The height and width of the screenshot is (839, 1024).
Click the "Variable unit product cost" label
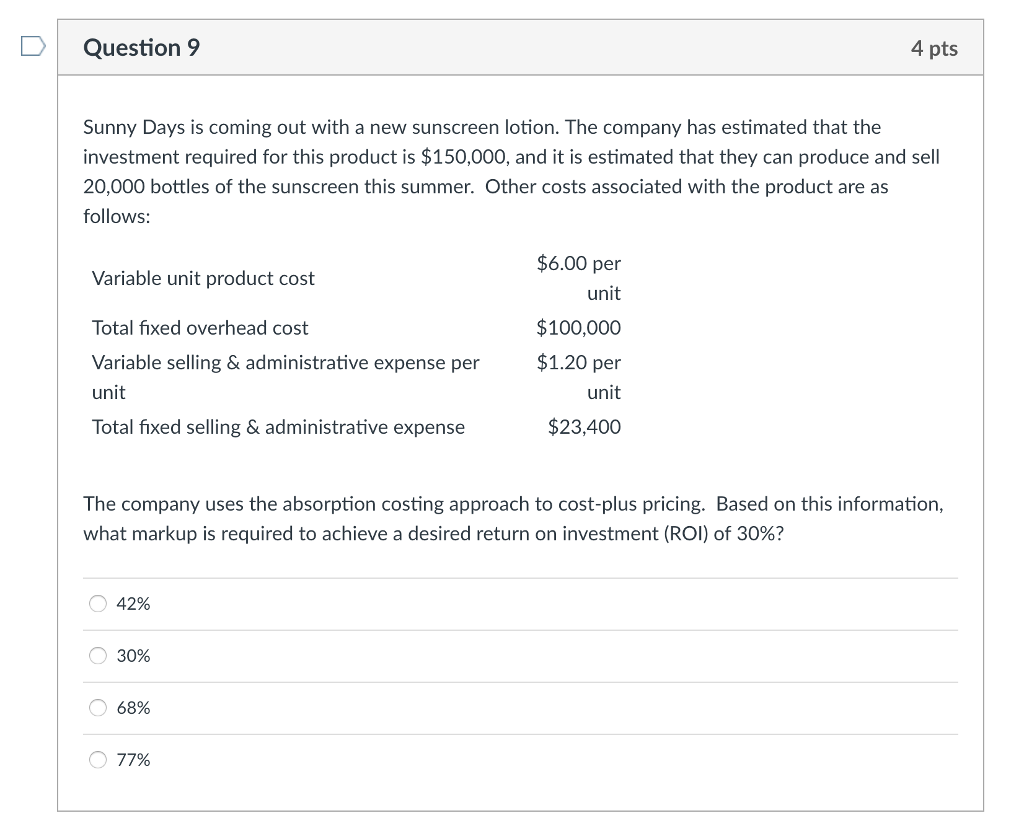click(x=203, y=279)
